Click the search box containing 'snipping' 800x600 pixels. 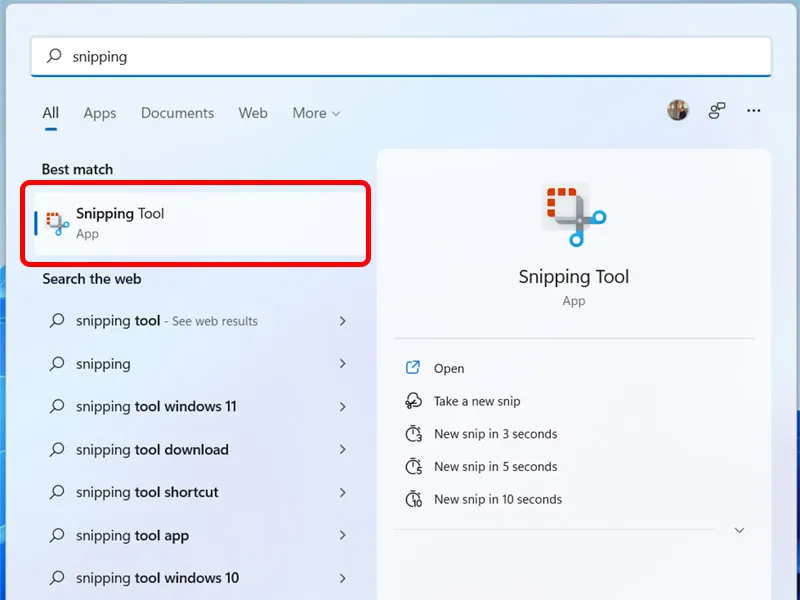(401, 56)
